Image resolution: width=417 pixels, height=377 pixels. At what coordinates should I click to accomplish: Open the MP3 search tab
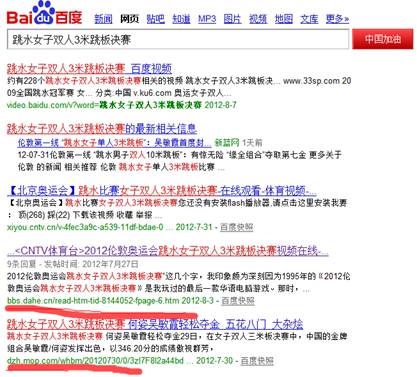(x=207, y=19)
